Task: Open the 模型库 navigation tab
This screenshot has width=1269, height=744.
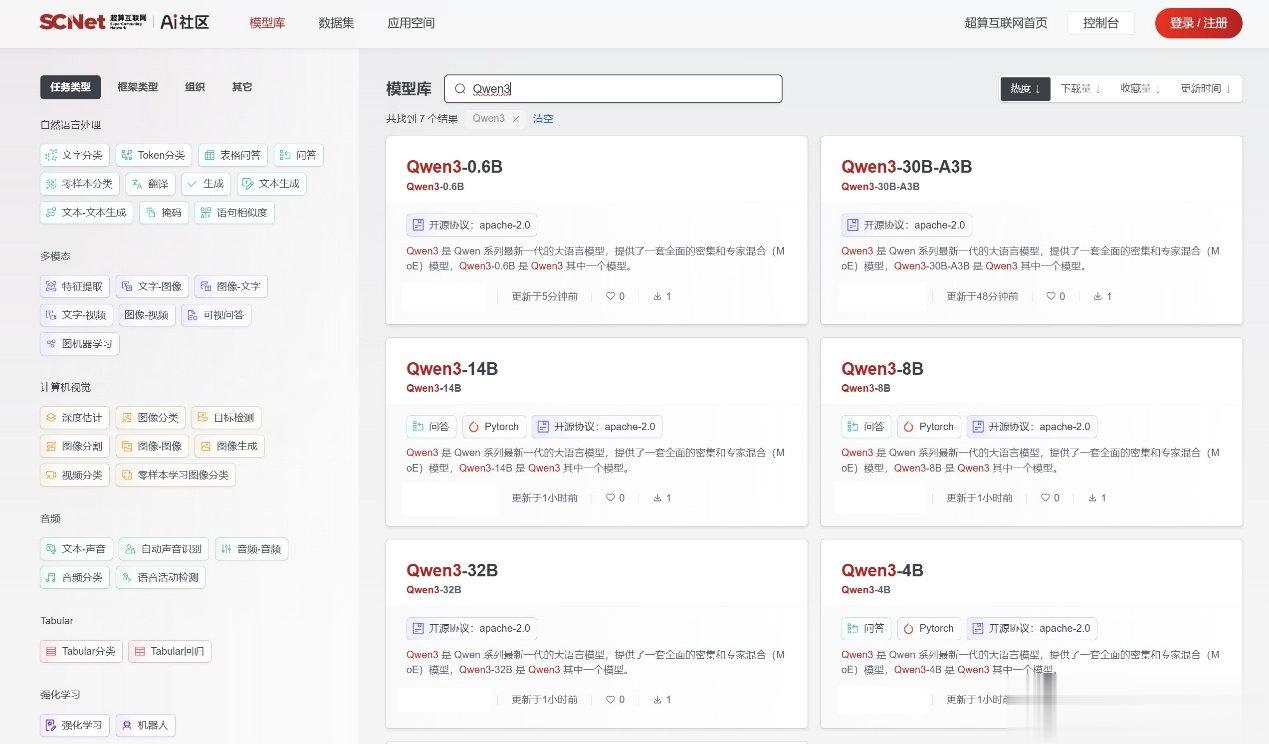Action: (267, 23)
